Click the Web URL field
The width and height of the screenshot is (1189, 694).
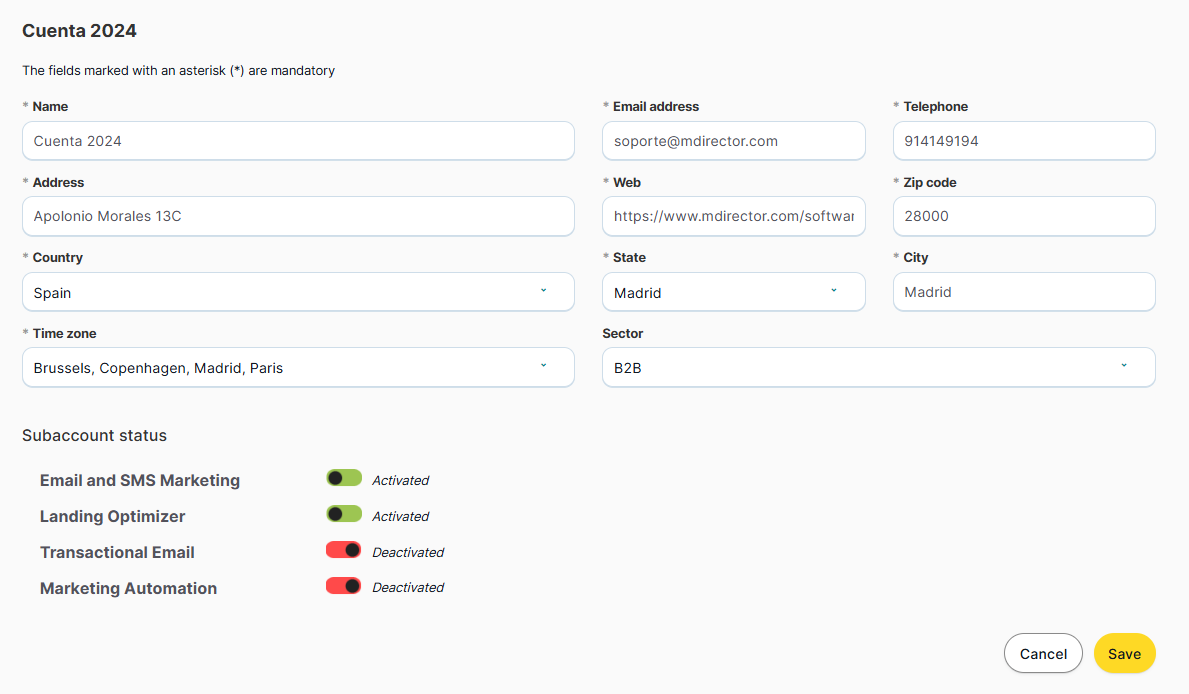[733, 216]
